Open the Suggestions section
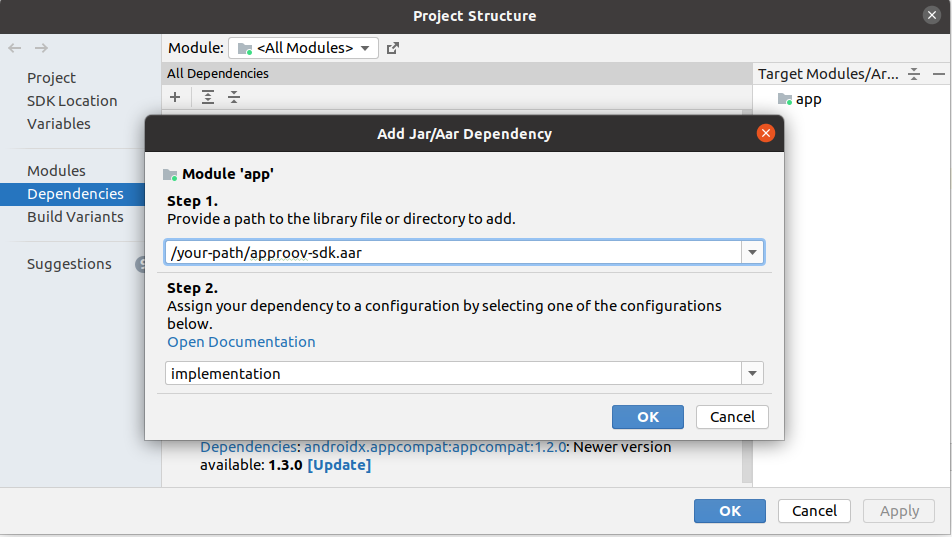 pyautogui.click(x=69, y=264)
